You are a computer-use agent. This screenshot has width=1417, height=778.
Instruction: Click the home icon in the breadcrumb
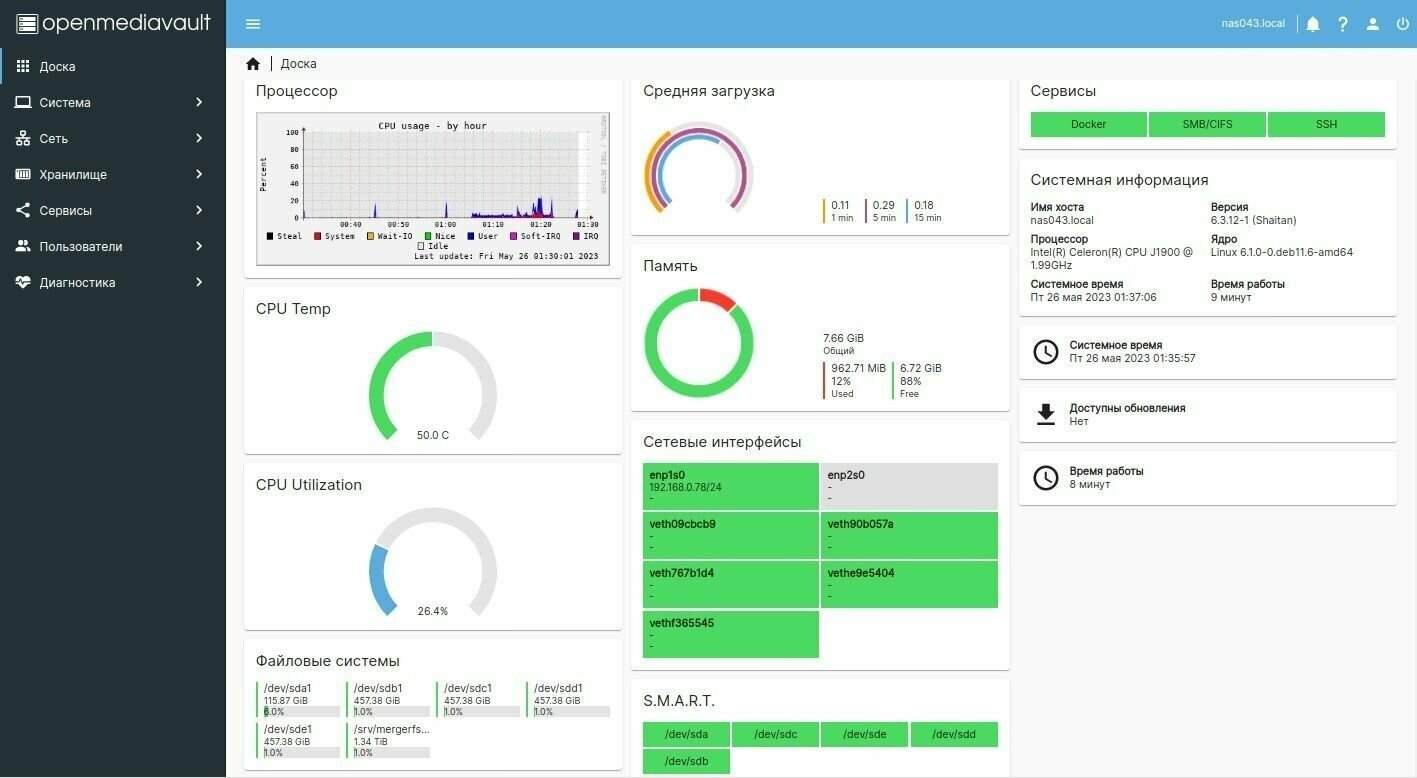[253, 64]
